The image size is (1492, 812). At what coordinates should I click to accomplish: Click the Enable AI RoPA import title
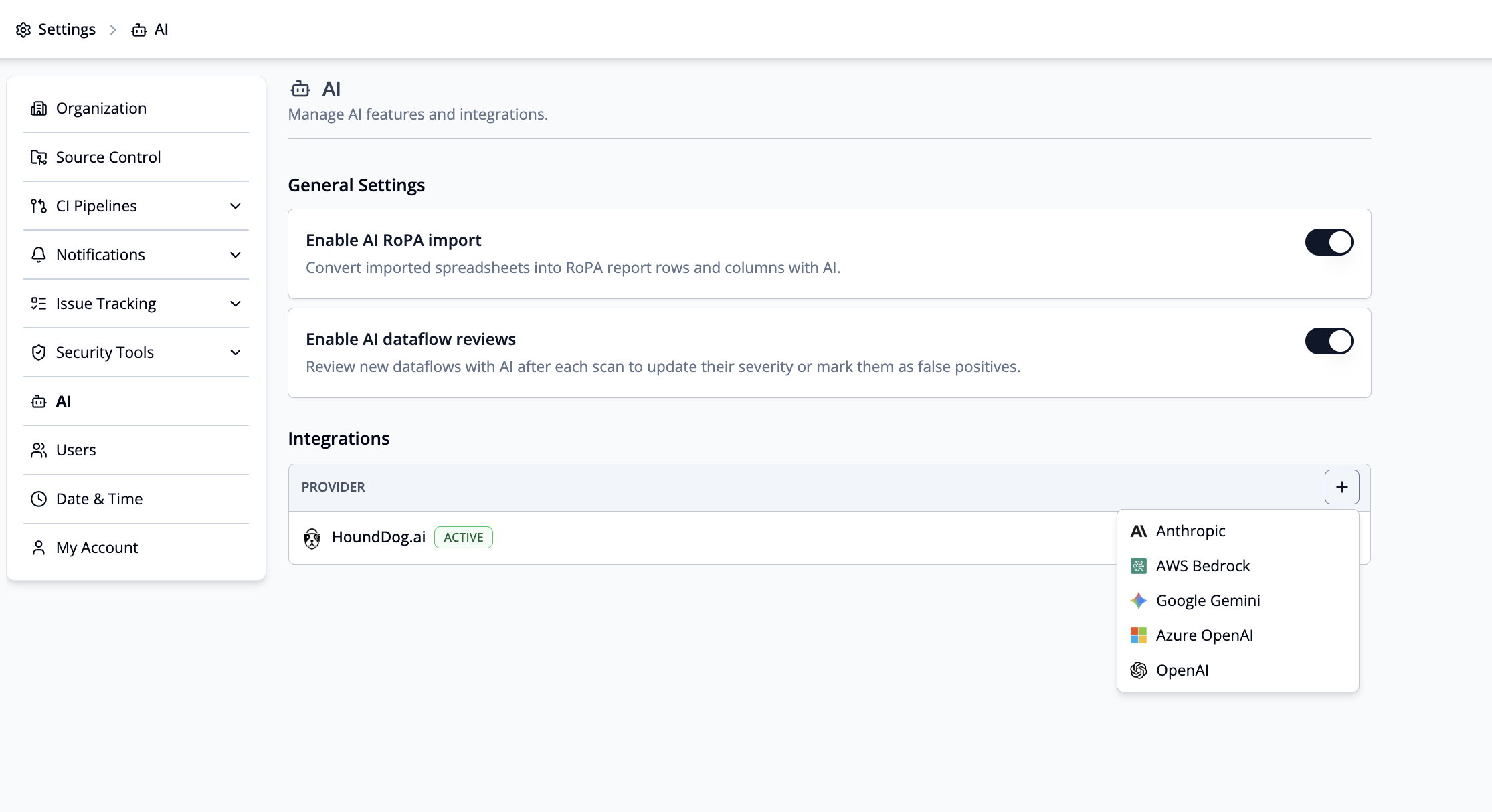pyautogui.click(x=393, y=240)
